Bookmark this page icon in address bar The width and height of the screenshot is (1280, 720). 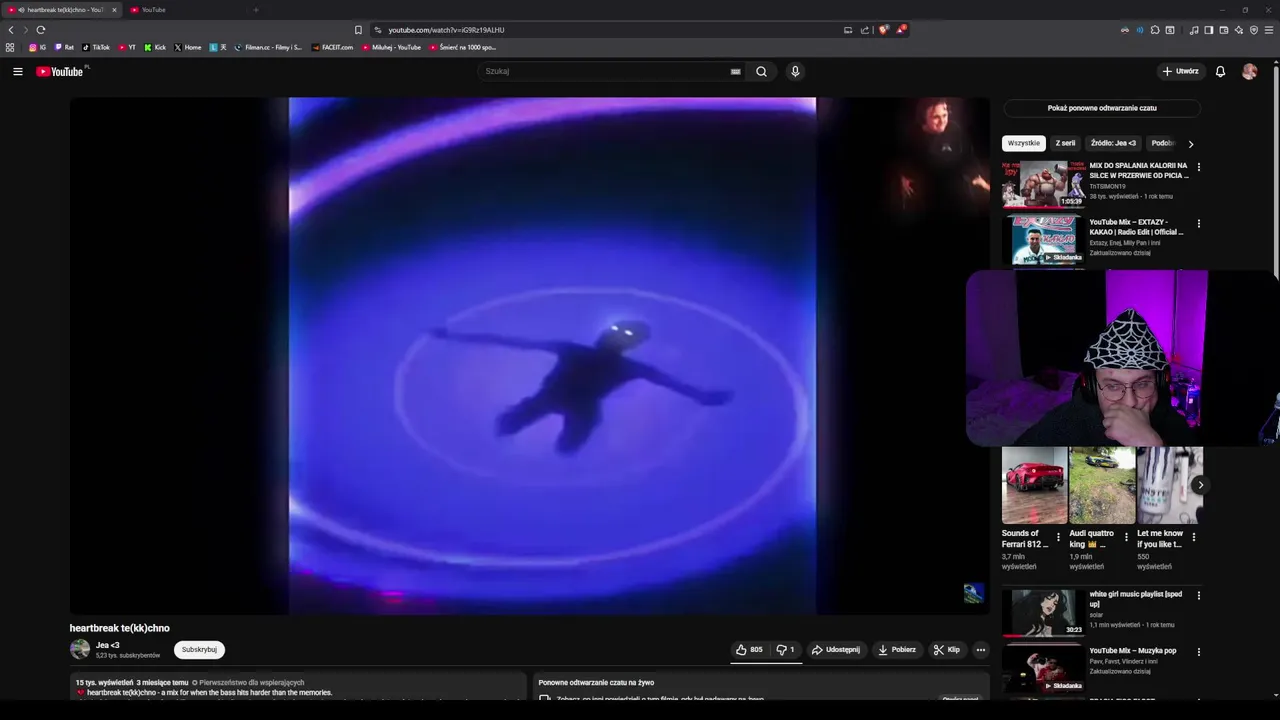click(358, 30)
